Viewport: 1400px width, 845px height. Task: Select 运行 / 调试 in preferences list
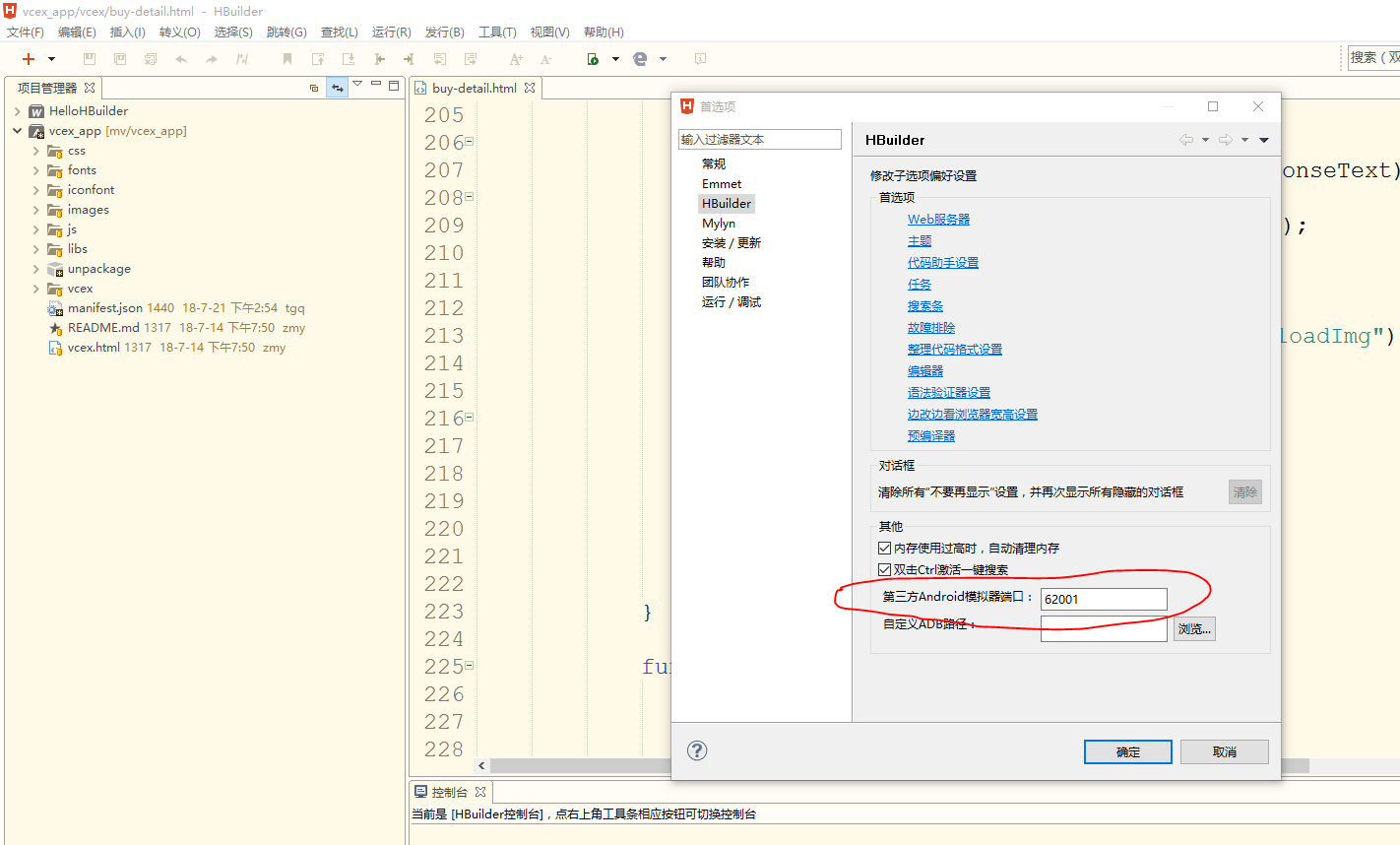[x=732, y=302]
